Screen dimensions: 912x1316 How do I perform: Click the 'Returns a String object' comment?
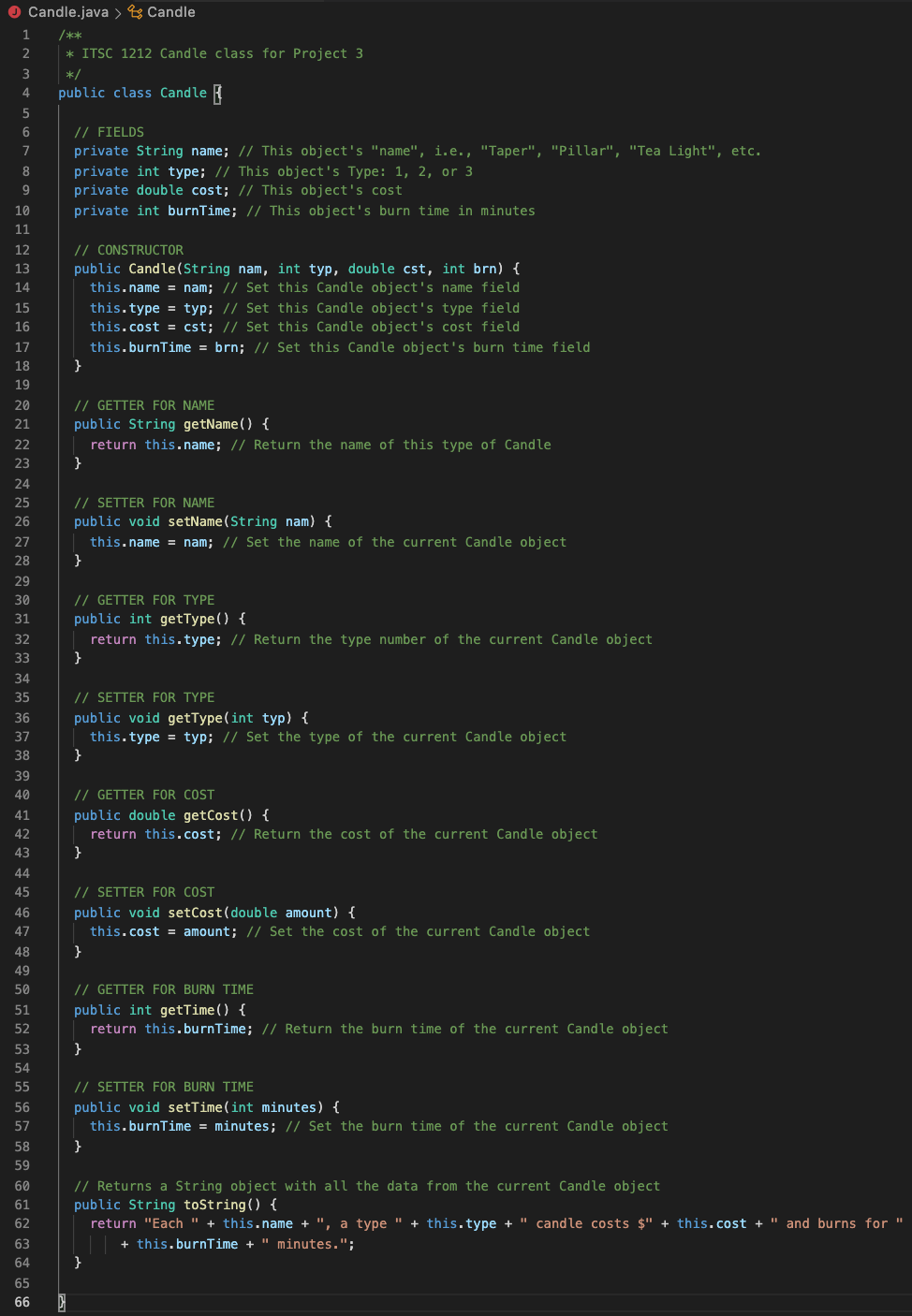point(367,1186)
